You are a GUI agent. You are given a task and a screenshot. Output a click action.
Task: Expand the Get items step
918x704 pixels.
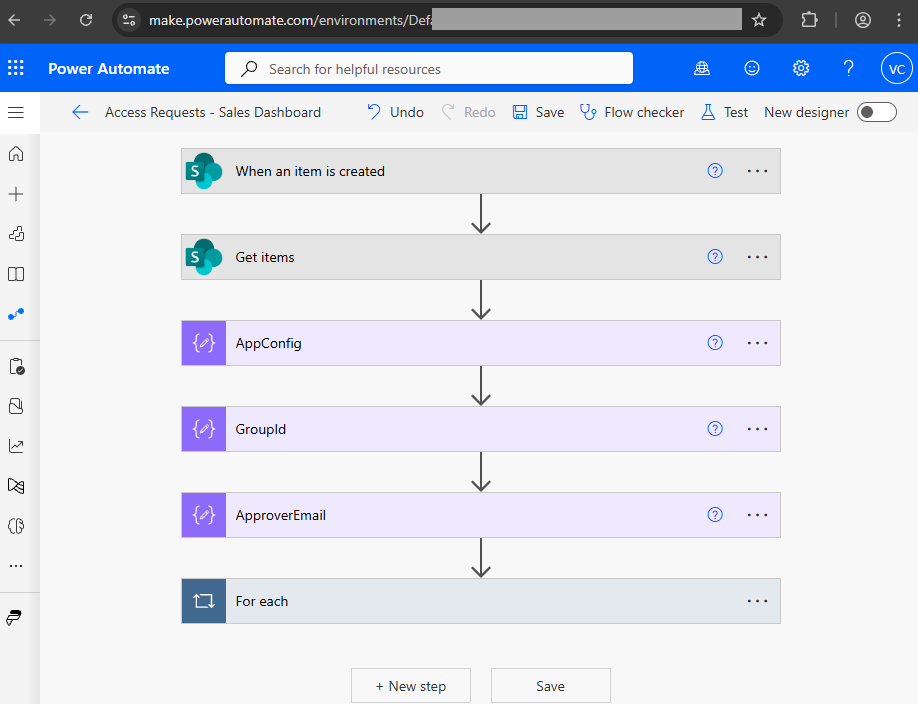coord(481,257)
